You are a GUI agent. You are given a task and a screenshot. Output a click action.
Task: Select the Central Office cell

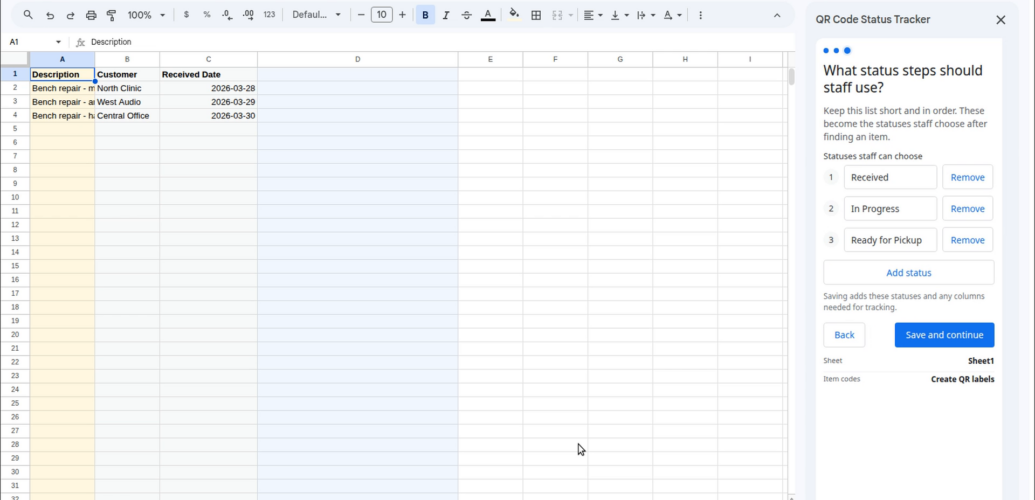click(x=127, y=116)
